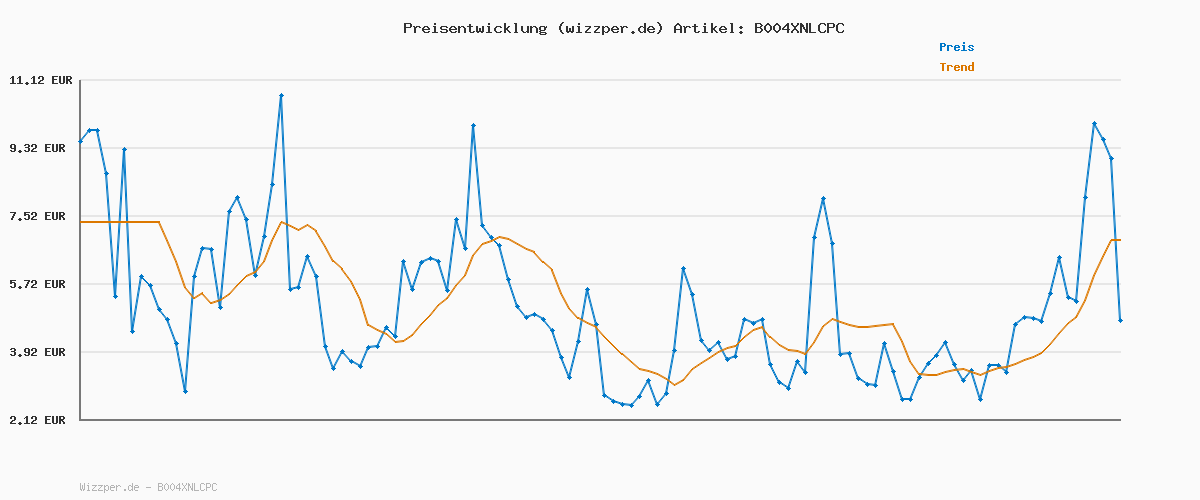Click wizzper.de in the chart title
1200x500 pixels.
(x=609, y=28)
